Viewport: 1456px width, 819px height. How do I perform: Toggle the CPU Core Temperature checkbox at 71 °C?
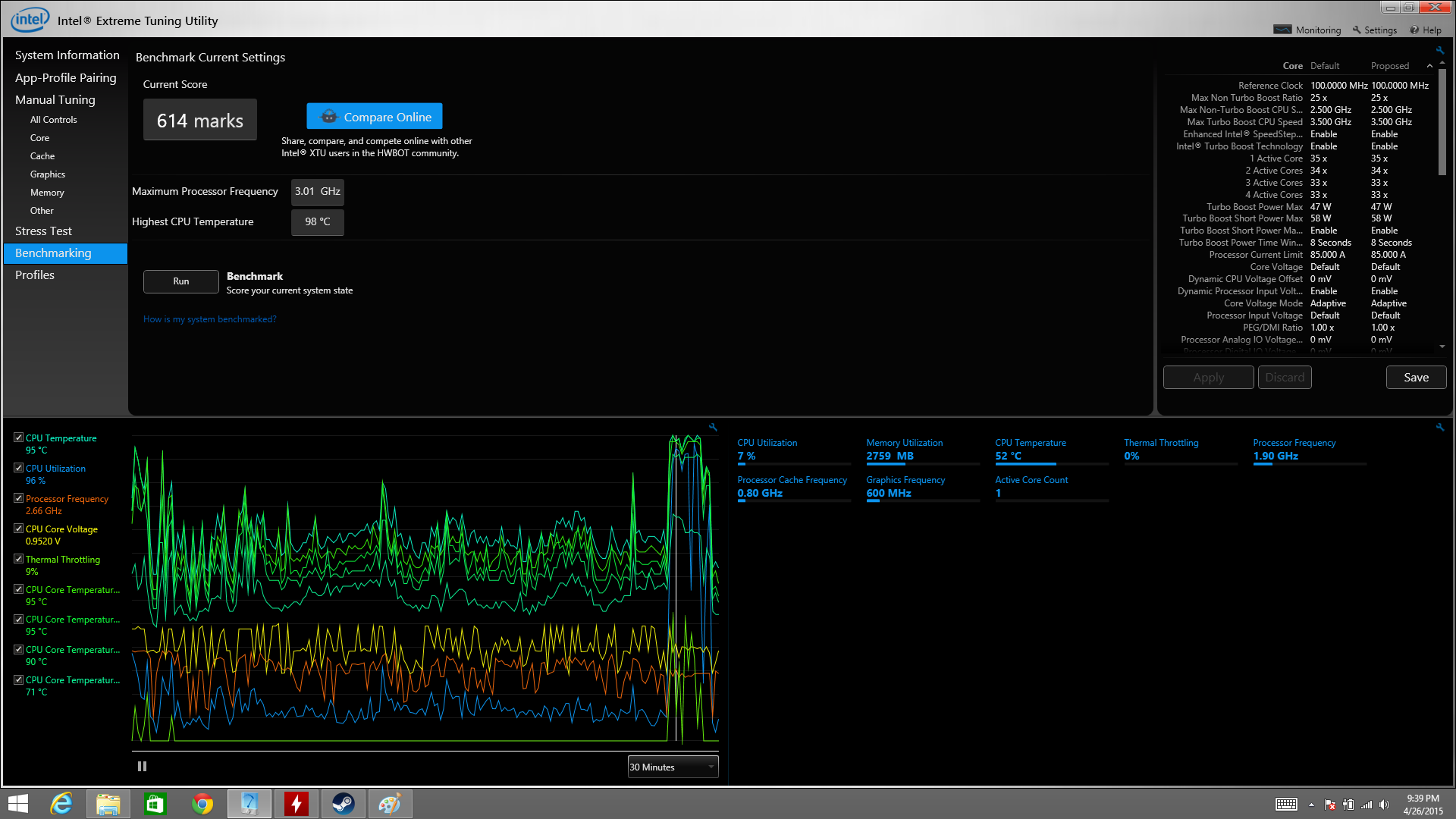[18, 679]
